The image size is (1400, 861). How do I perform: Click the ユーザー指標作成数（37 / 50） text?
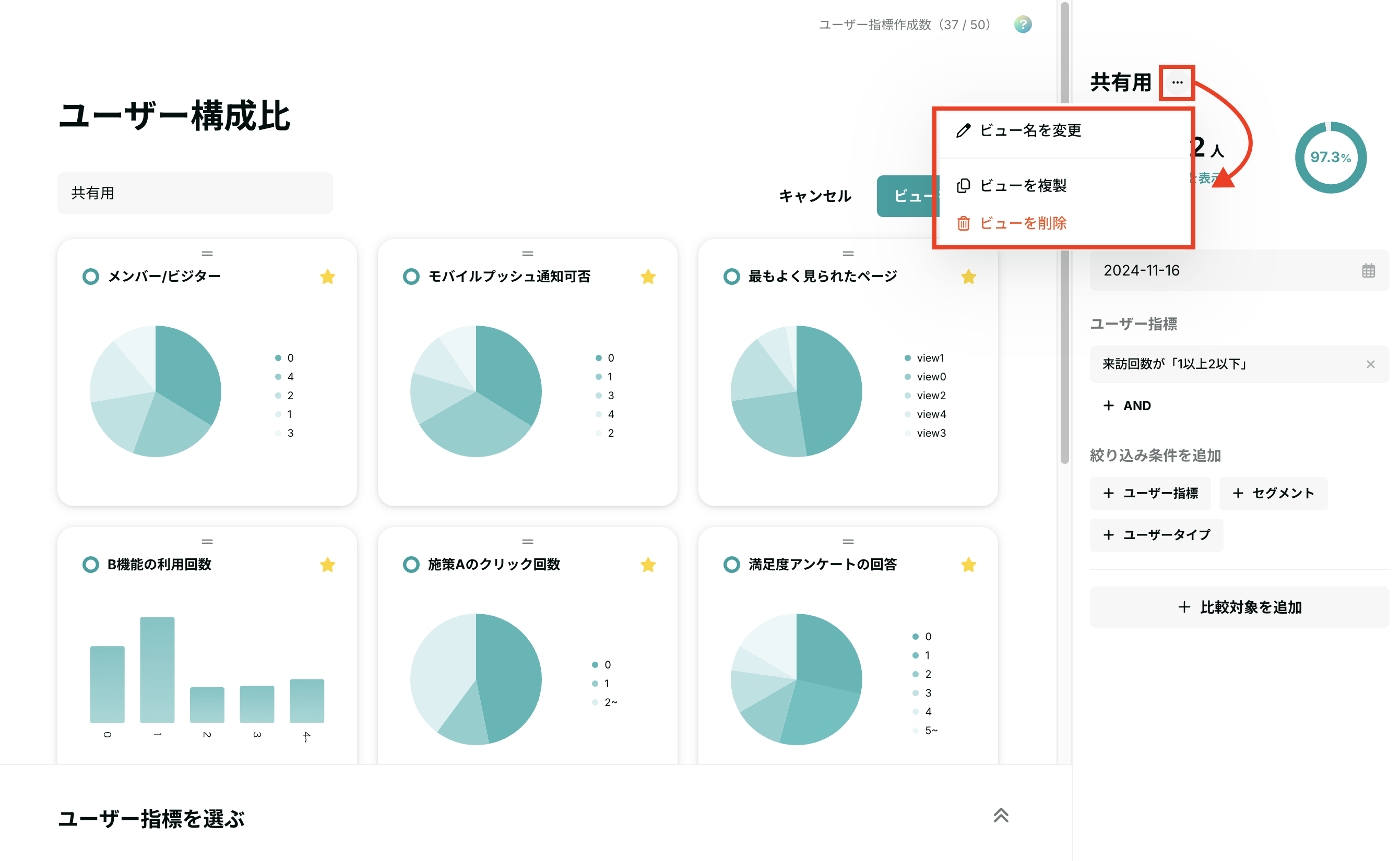[905, 25]
